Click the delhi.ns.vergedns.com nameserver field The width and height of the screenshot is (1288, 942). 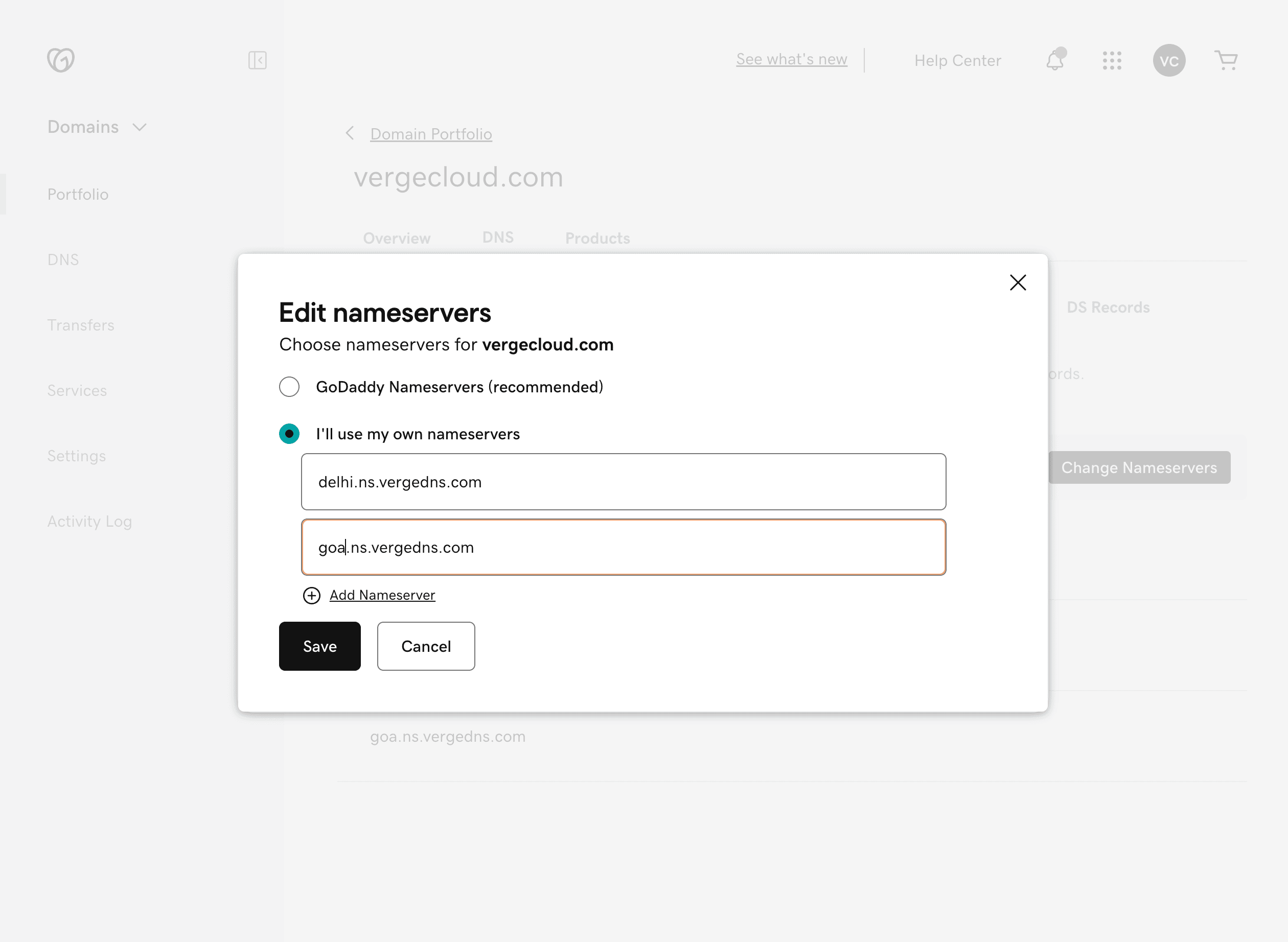[x=623, y=482]
